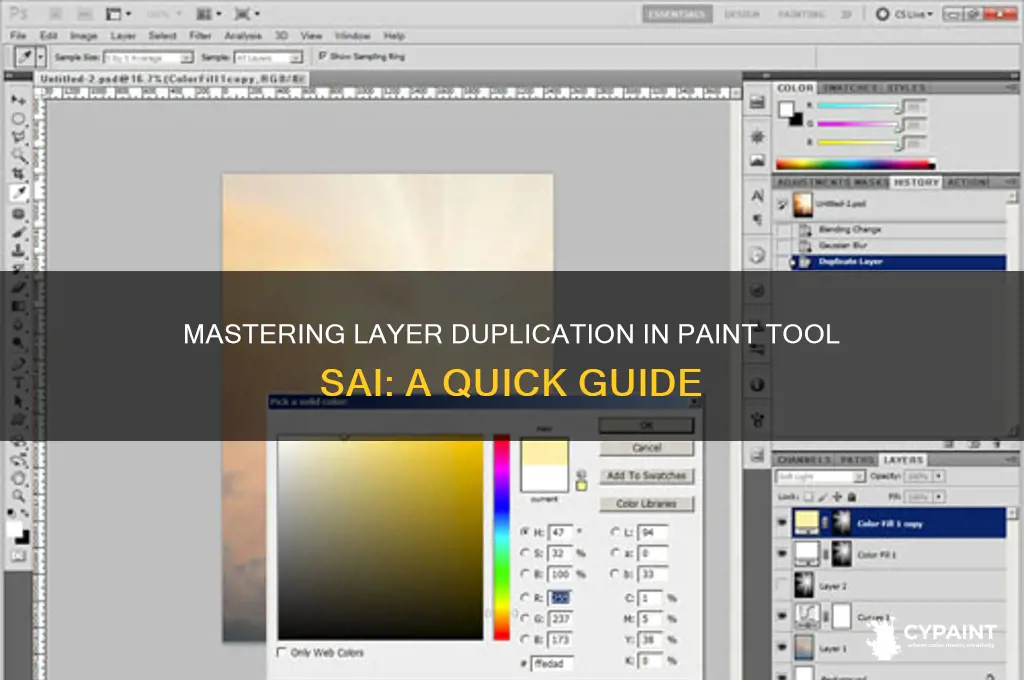Select the Elliptical Marquee tool
Viewport: 1024px width, 680px height.
(18, 119)
